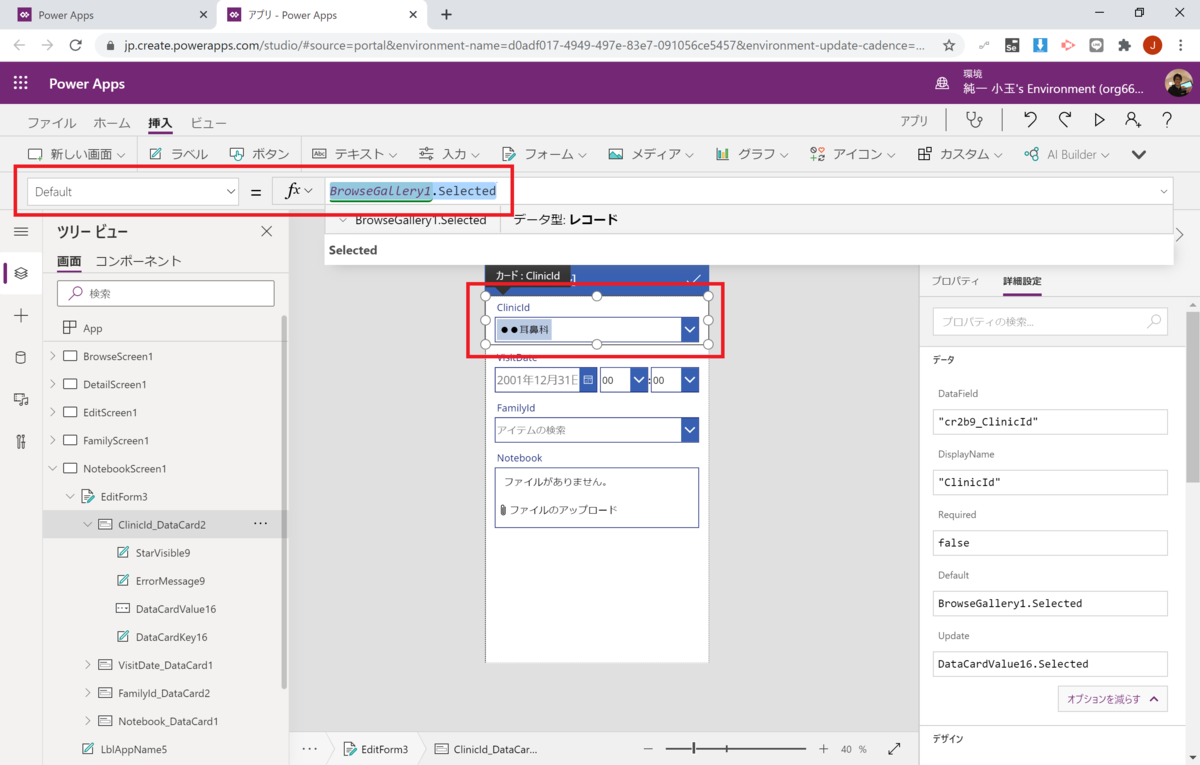Expand the ribbon overflow chevron
The image size is (1200, 765).
pos(1139,154)
